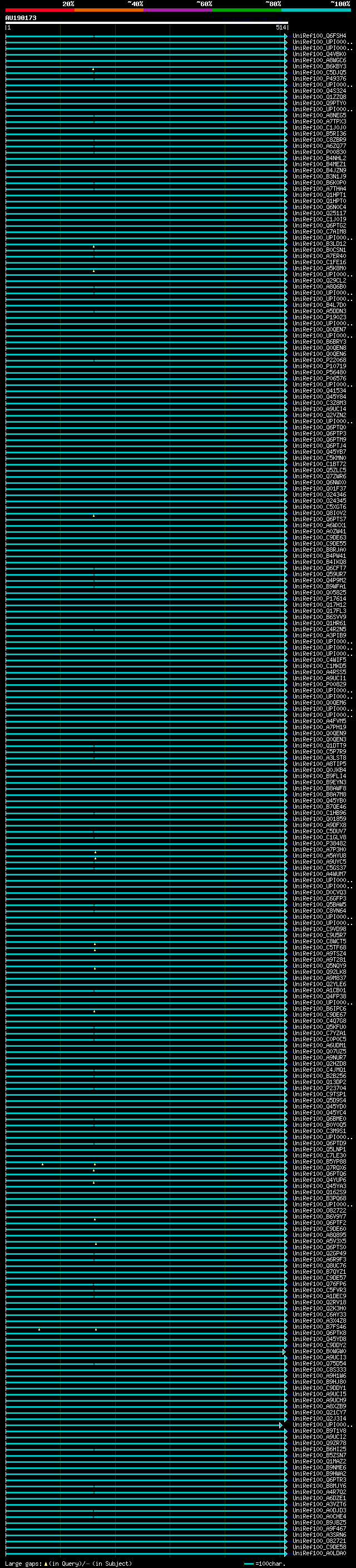Viewport: 356px width, 1568px height.
Task: Select hit UniRef100_Q6PTF2
Action: click(319, 1223)
